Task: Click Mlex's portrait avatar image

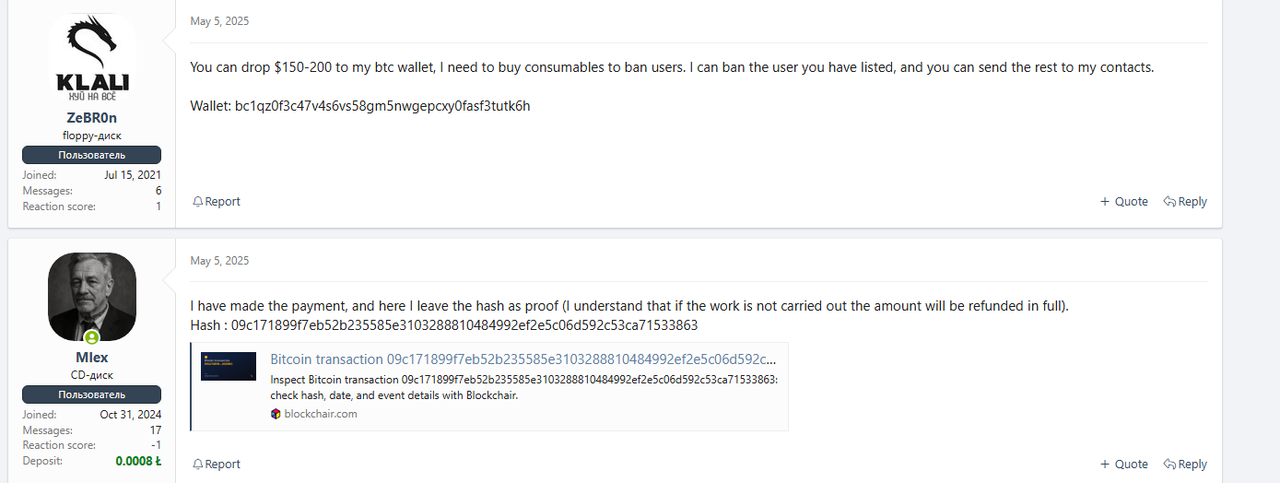Action: [x=92, y=296]
